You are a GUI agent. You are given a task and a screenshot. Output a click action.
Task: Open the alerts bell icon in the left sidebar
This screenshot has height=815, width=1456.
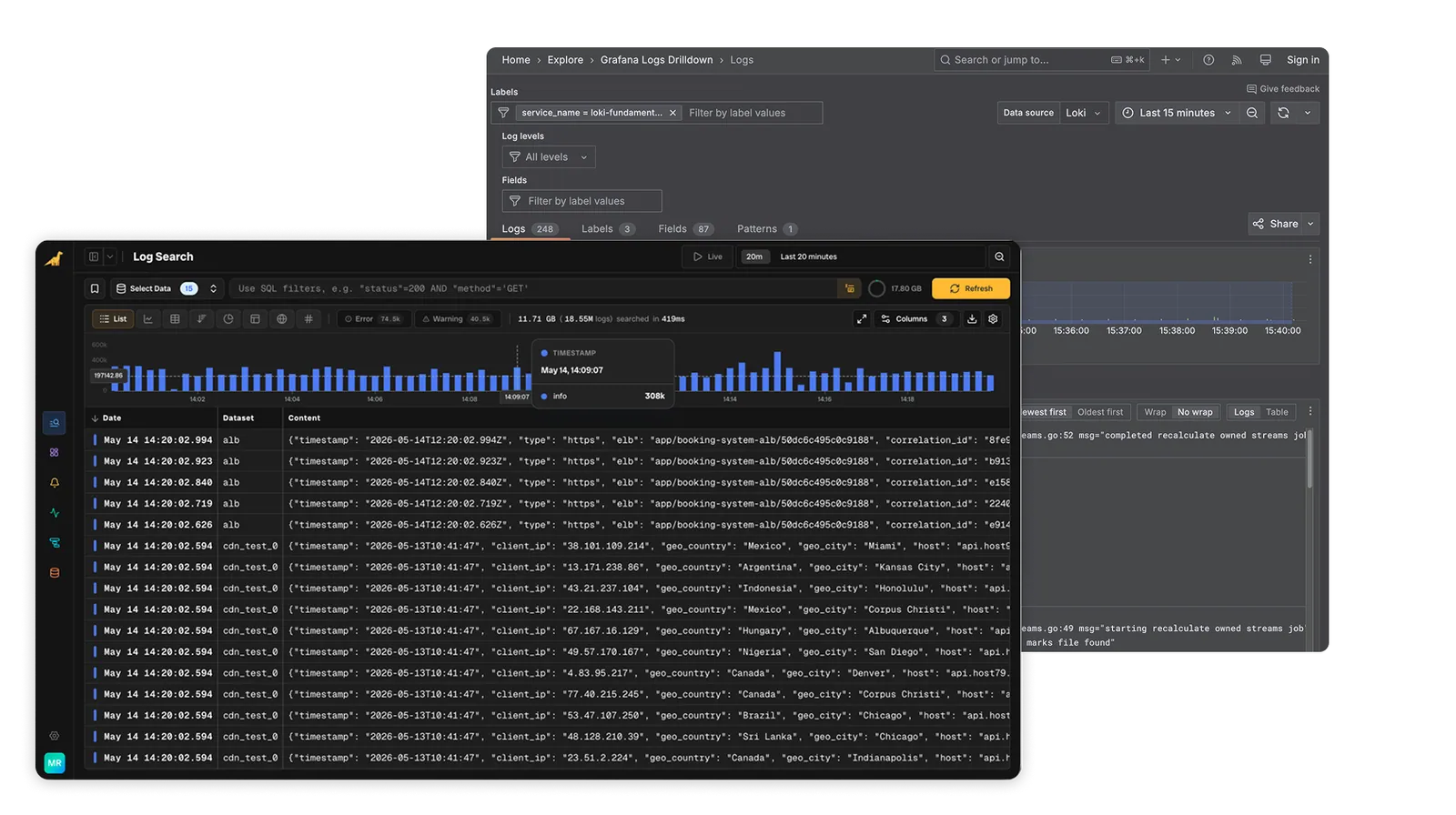[55, 483]
